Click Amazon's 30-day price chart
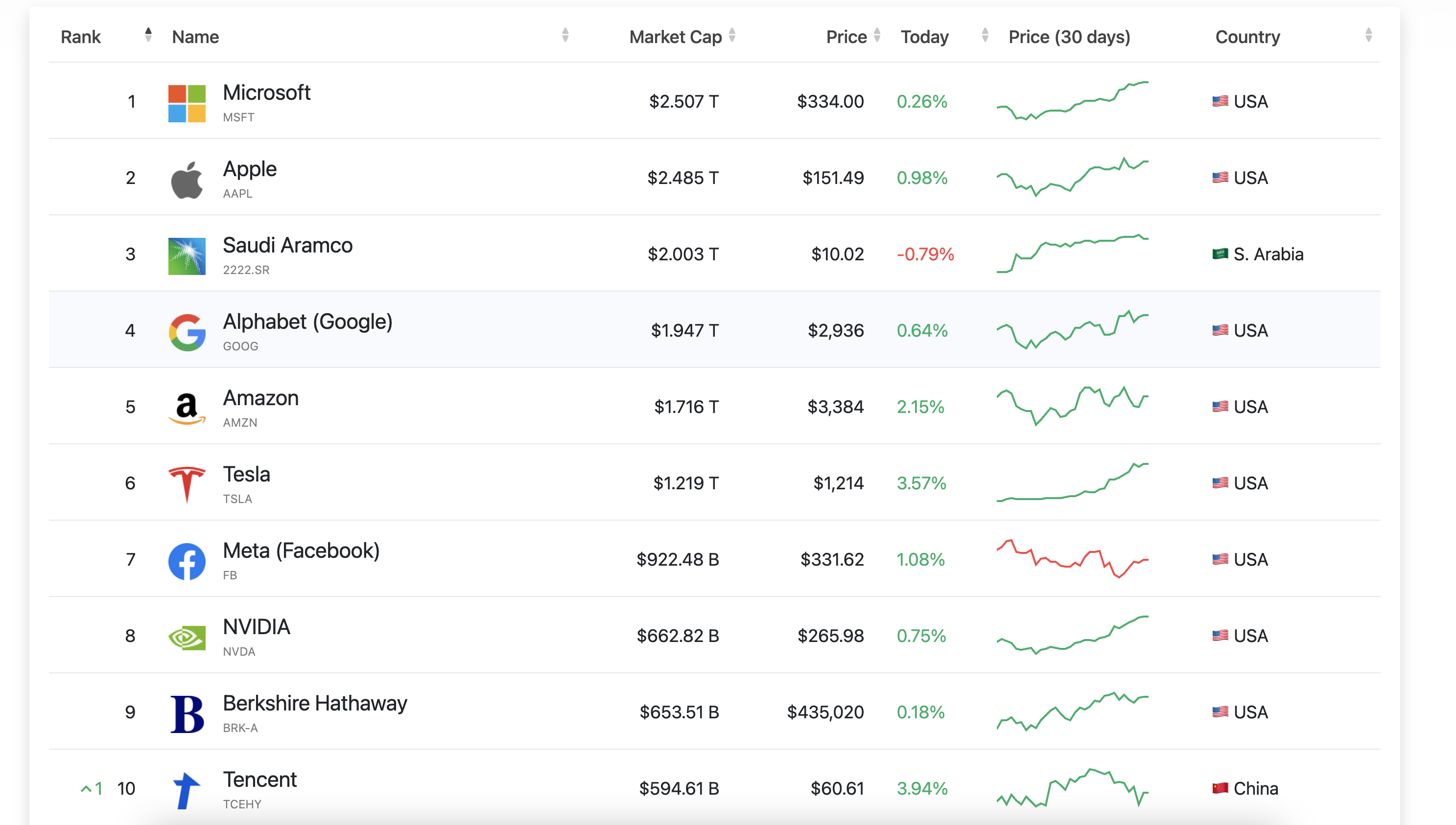This screenshot has width=1456, height=825. click(1072, 406)
